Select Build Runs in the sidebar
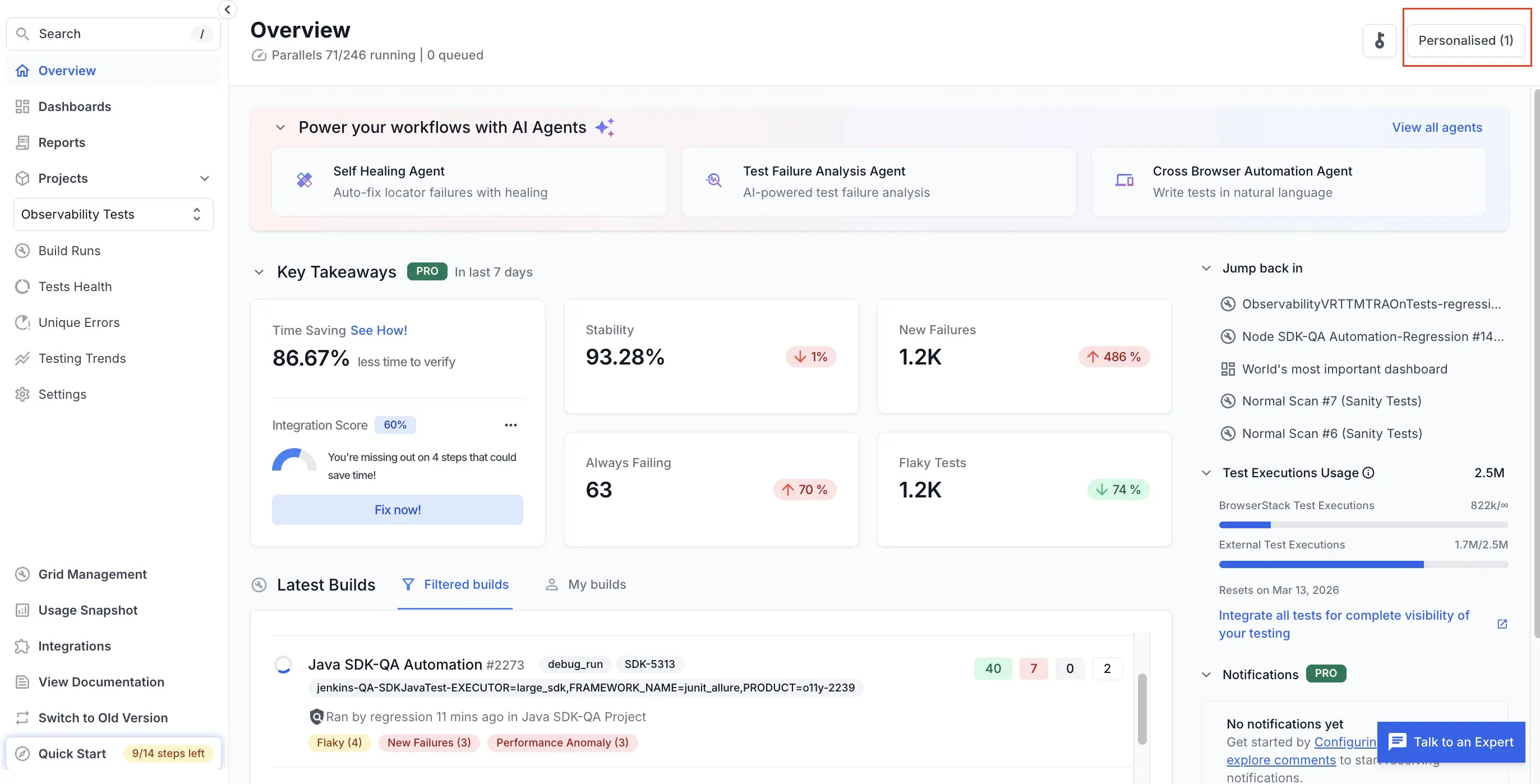Screen dimensions: 1540x784 (70, 251)
